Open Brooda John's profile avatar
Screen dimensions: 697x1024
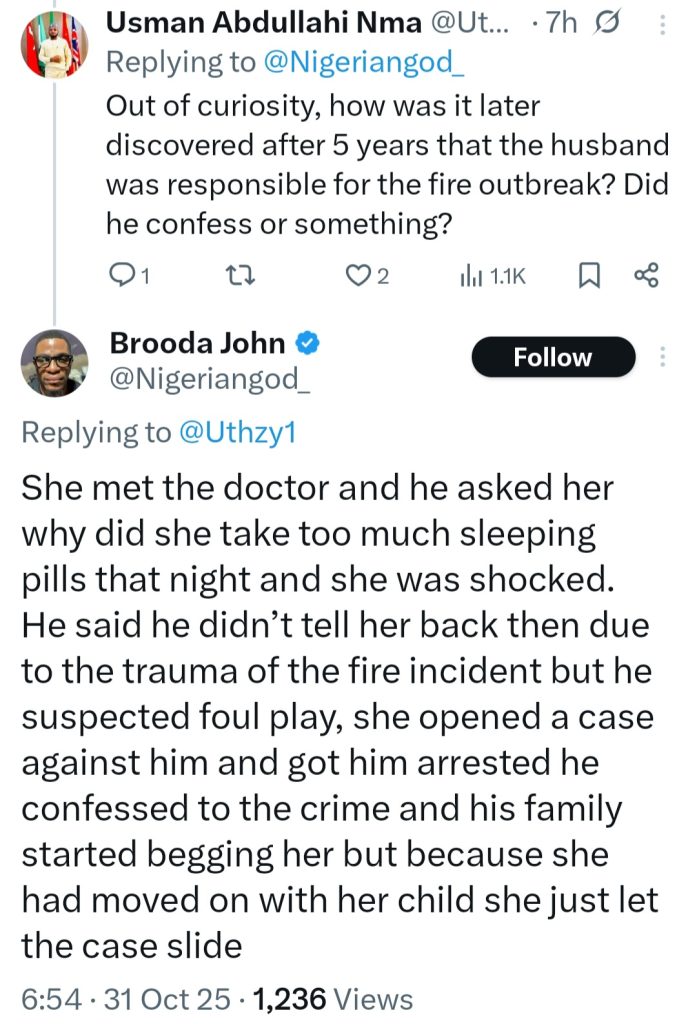54,362
